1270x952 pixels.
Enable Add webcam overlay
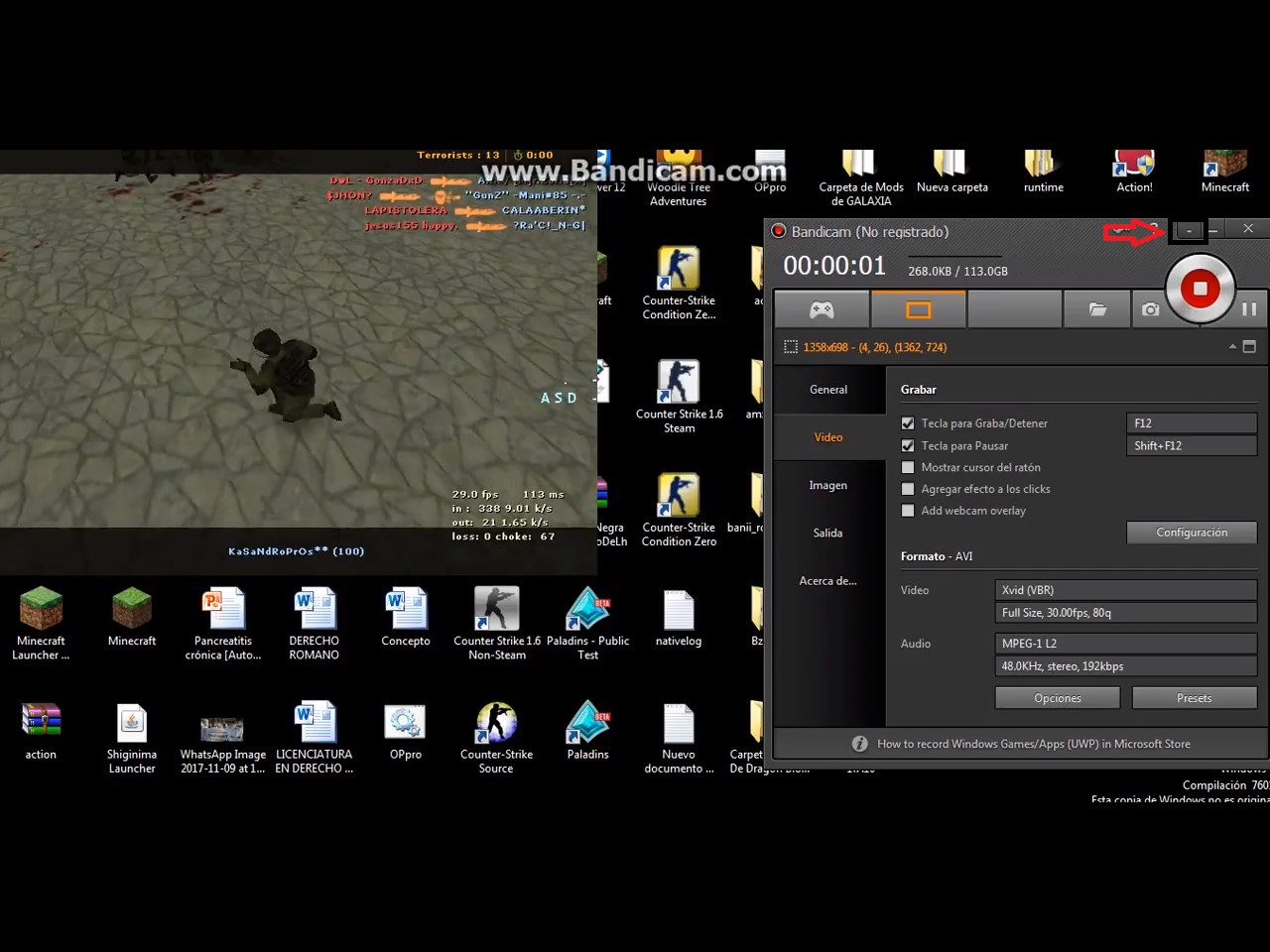(907, 511)
